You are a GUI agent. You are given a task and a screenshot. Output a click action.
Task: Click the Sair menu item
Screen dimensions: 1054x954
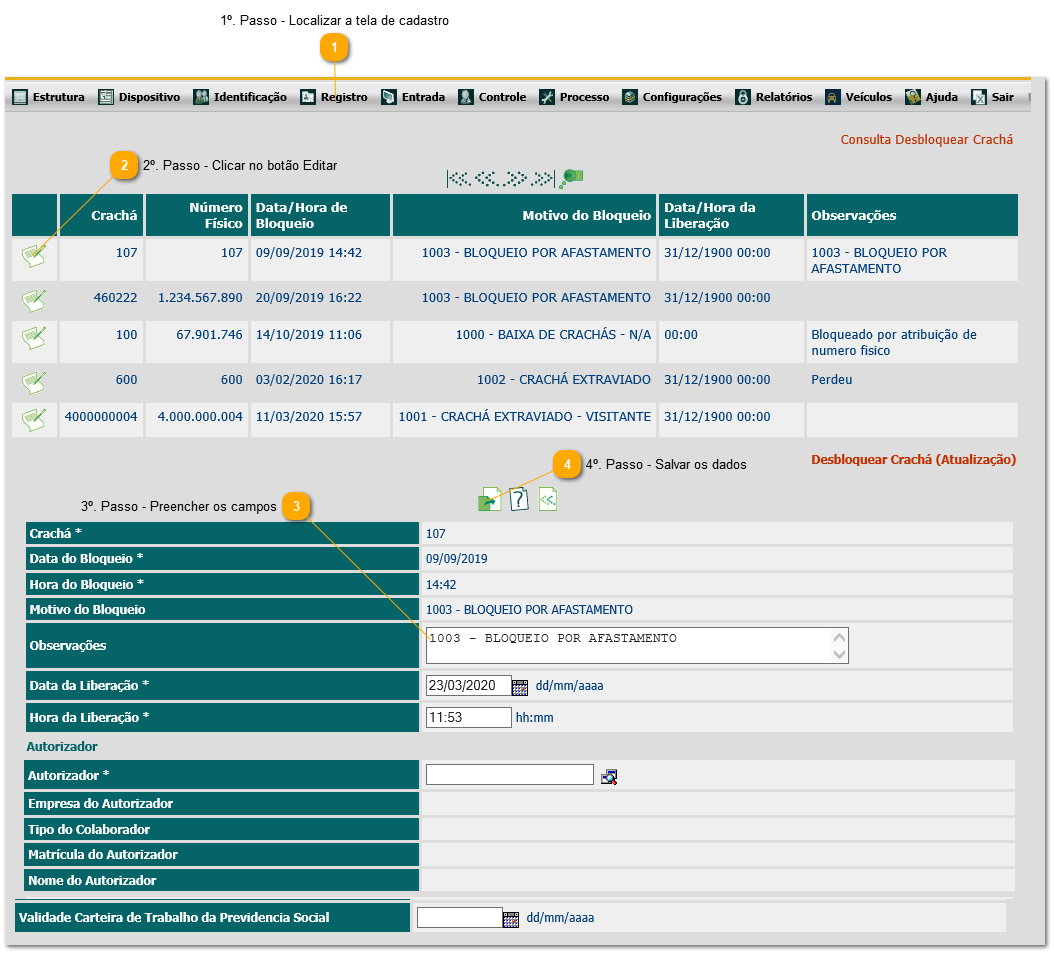pos(992,97)
